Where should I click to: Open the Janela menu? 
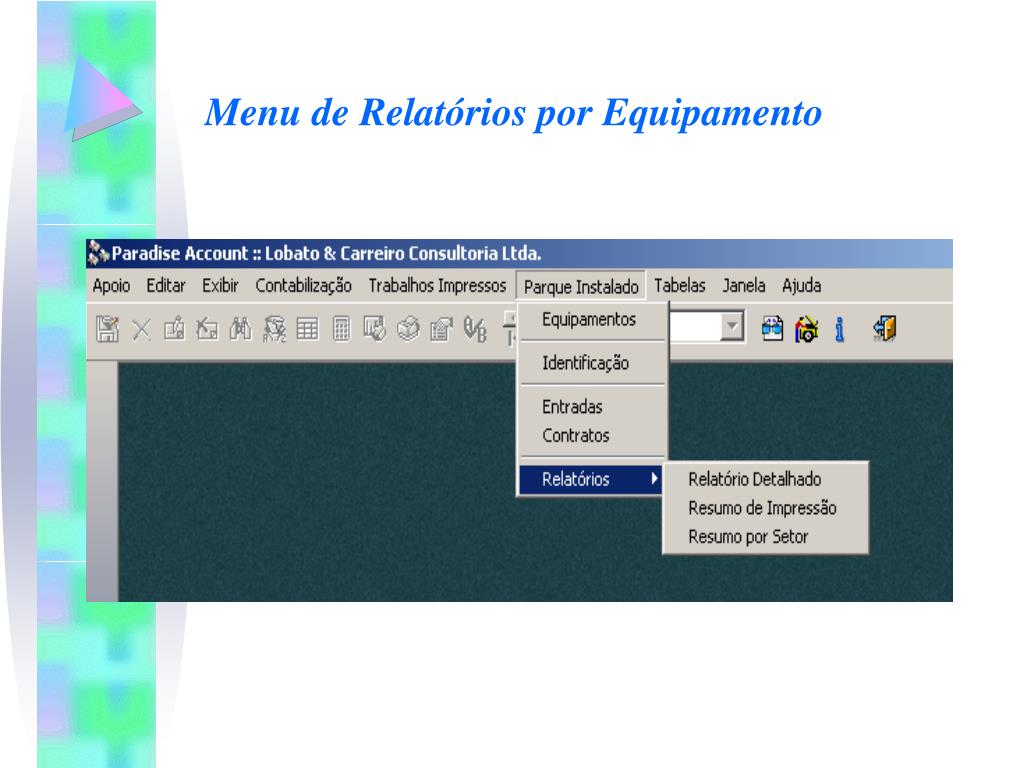coord(744,286)
